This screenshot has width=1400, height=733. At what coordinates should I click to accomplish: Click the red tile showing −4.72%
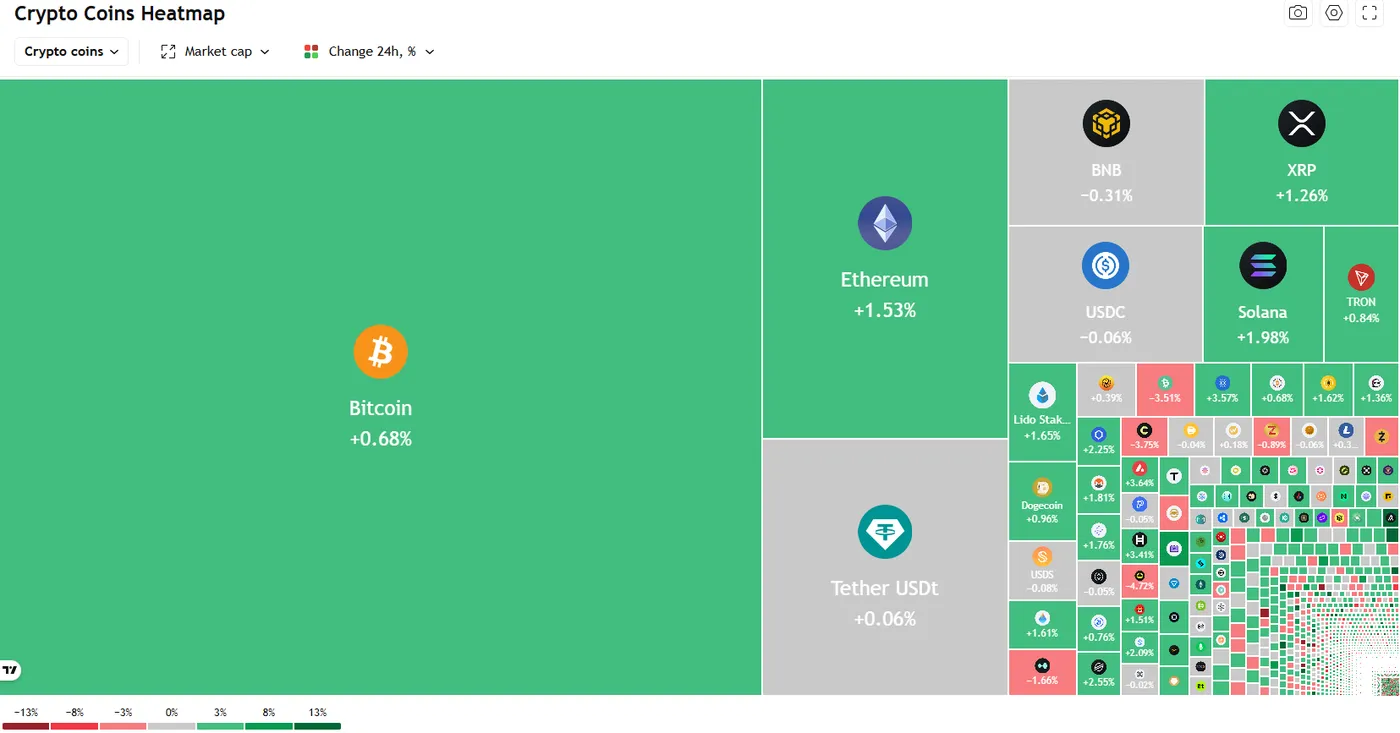pyautogui.click(x=1140, y=580)
